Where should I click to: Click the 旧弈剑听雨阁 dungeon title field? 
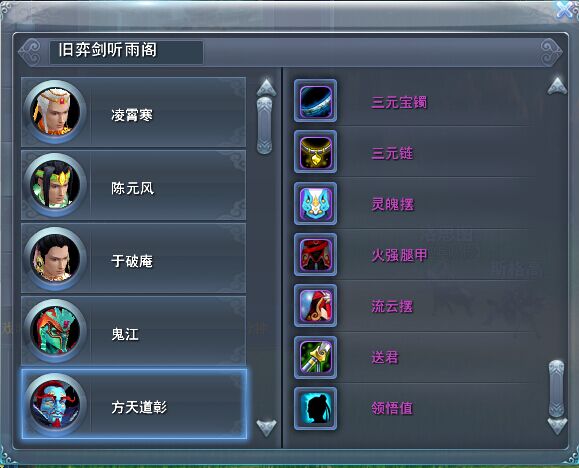pyautogui.click(x=126, y=52)
